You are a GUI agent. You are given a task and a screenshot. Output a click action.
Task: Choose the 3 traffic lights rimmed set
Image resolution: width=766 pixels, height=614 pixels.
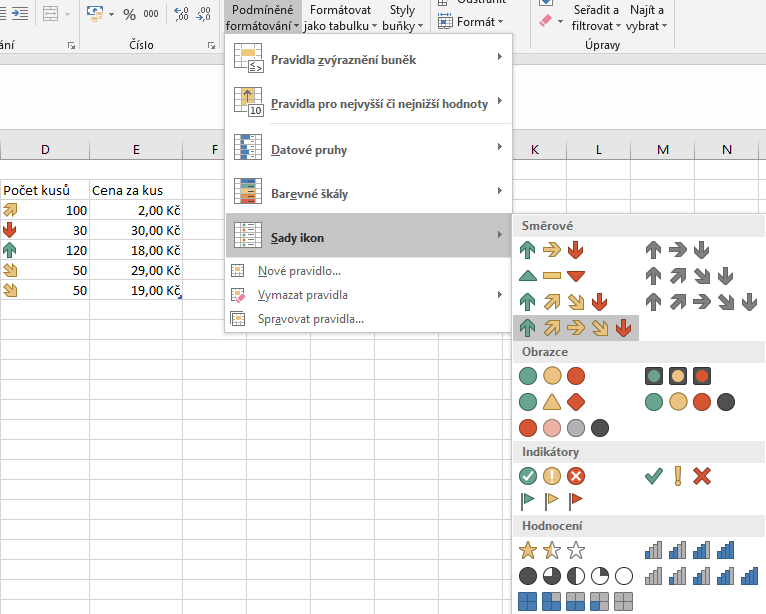pos(678,376)
